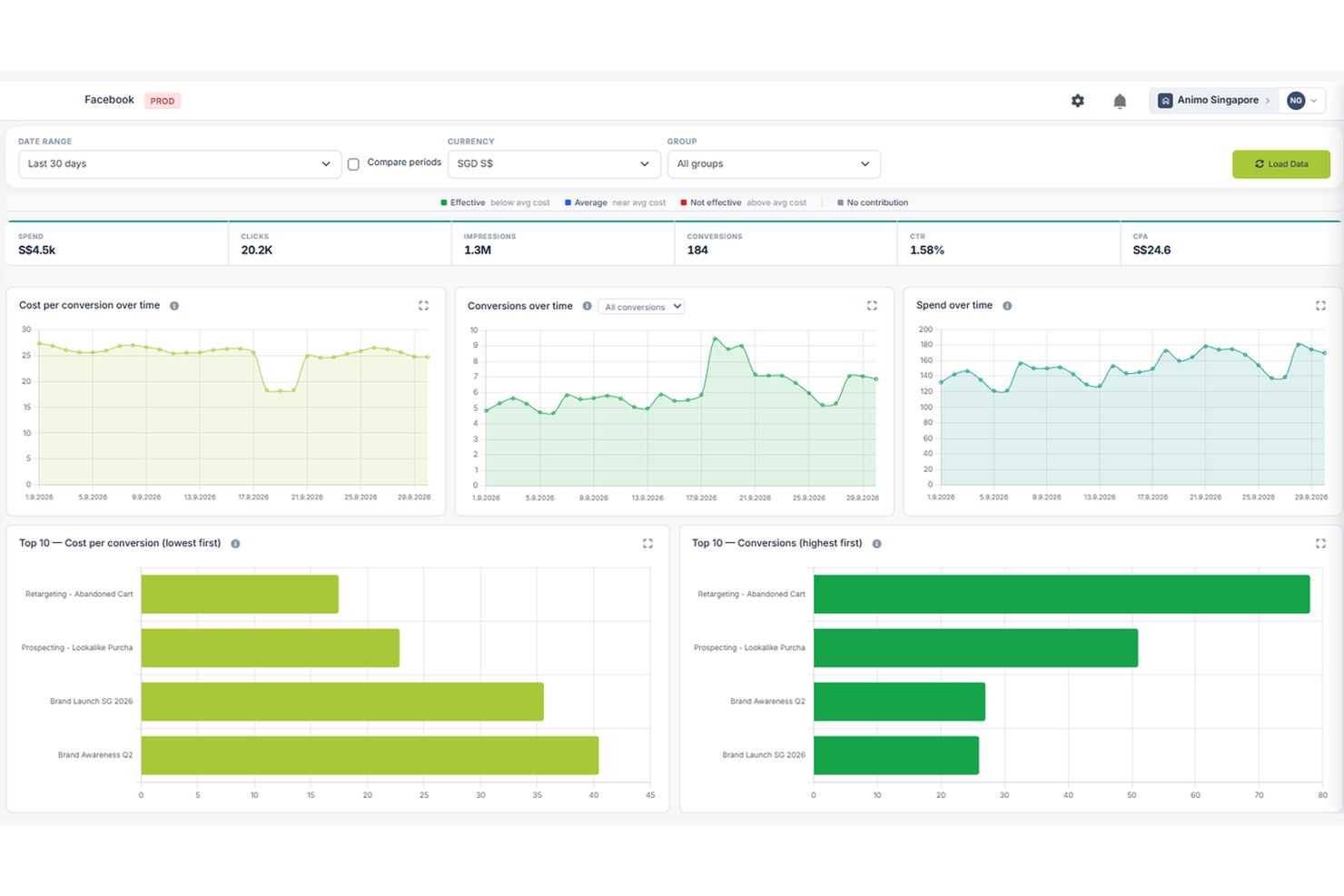Expand Top 10 Conversions chart fullscreen

(x=1320, y=544)
